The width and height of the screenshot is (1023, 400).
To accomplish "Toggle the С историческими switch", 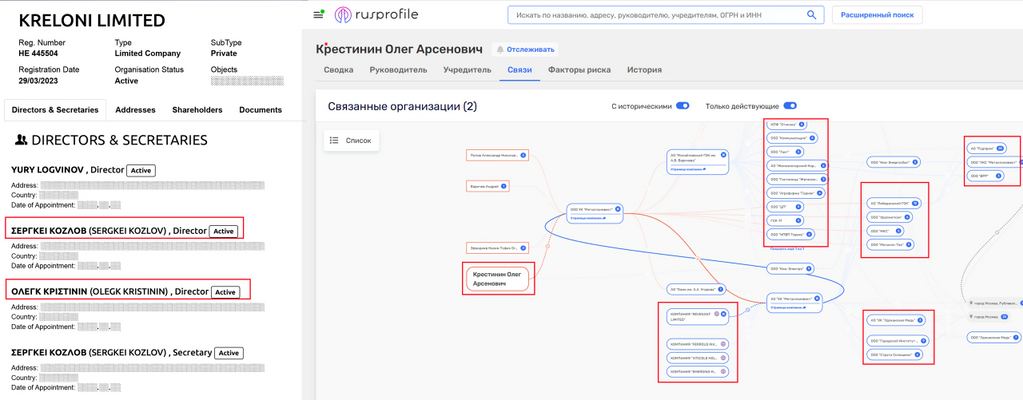I will click(x=683, y=106).
